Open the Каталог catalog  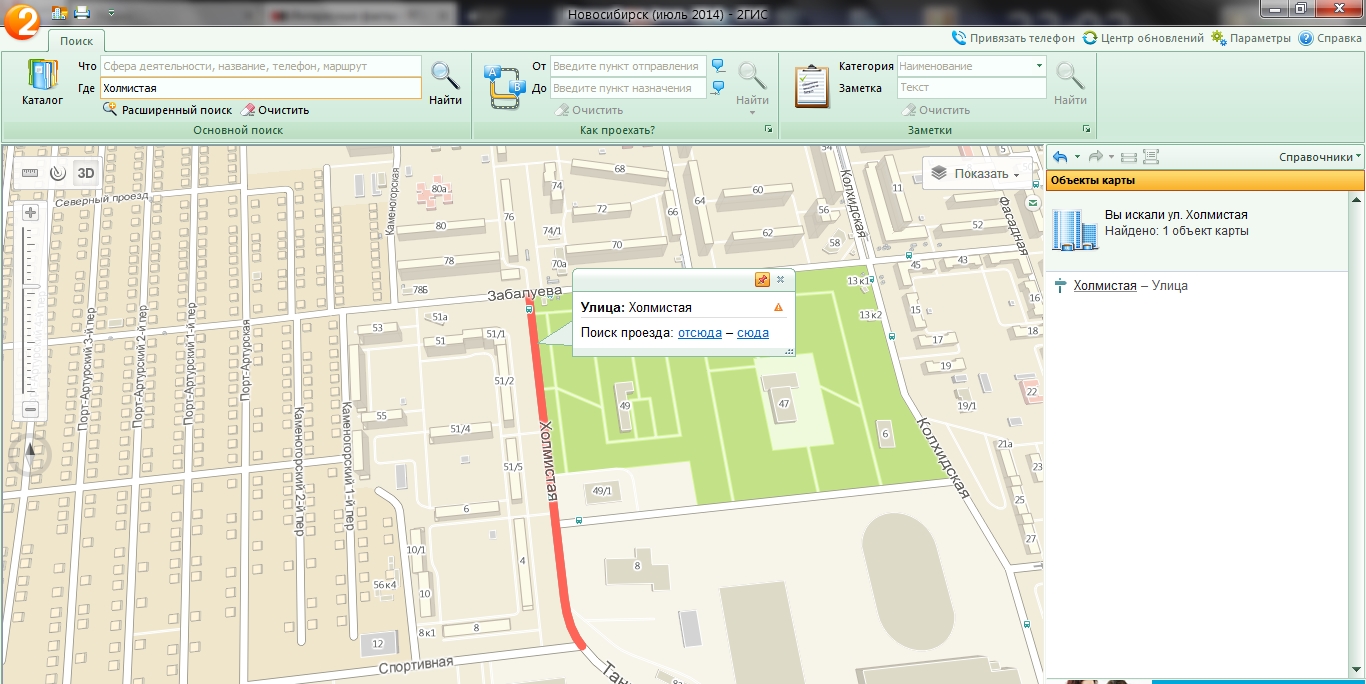click(42, 83)
